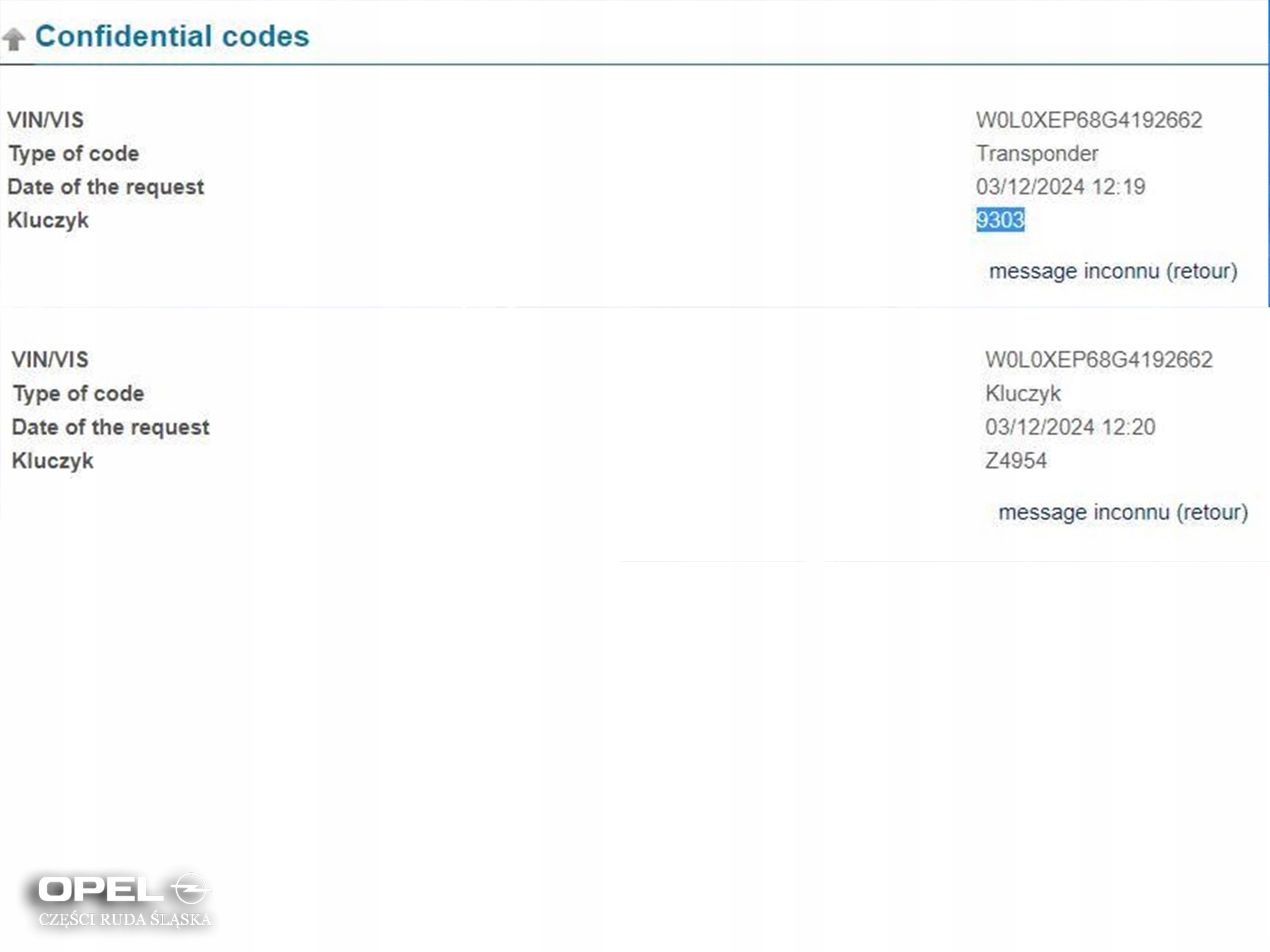
Task: Click the 03/12/2024 12:20 request date
Action: pos(1070,427)
